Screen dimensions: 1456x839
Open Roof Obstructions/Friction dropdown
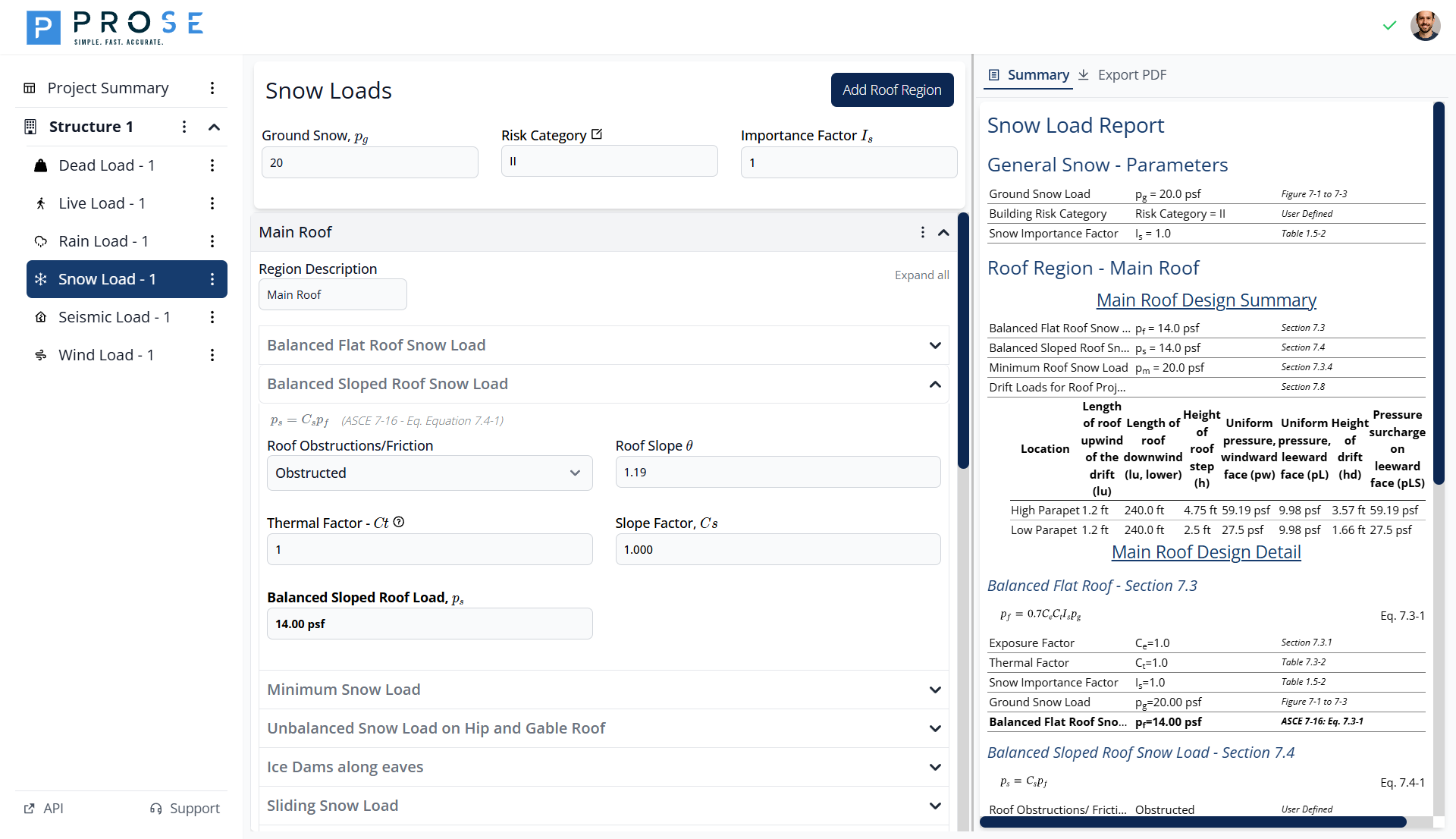click(x=429, y=473)
